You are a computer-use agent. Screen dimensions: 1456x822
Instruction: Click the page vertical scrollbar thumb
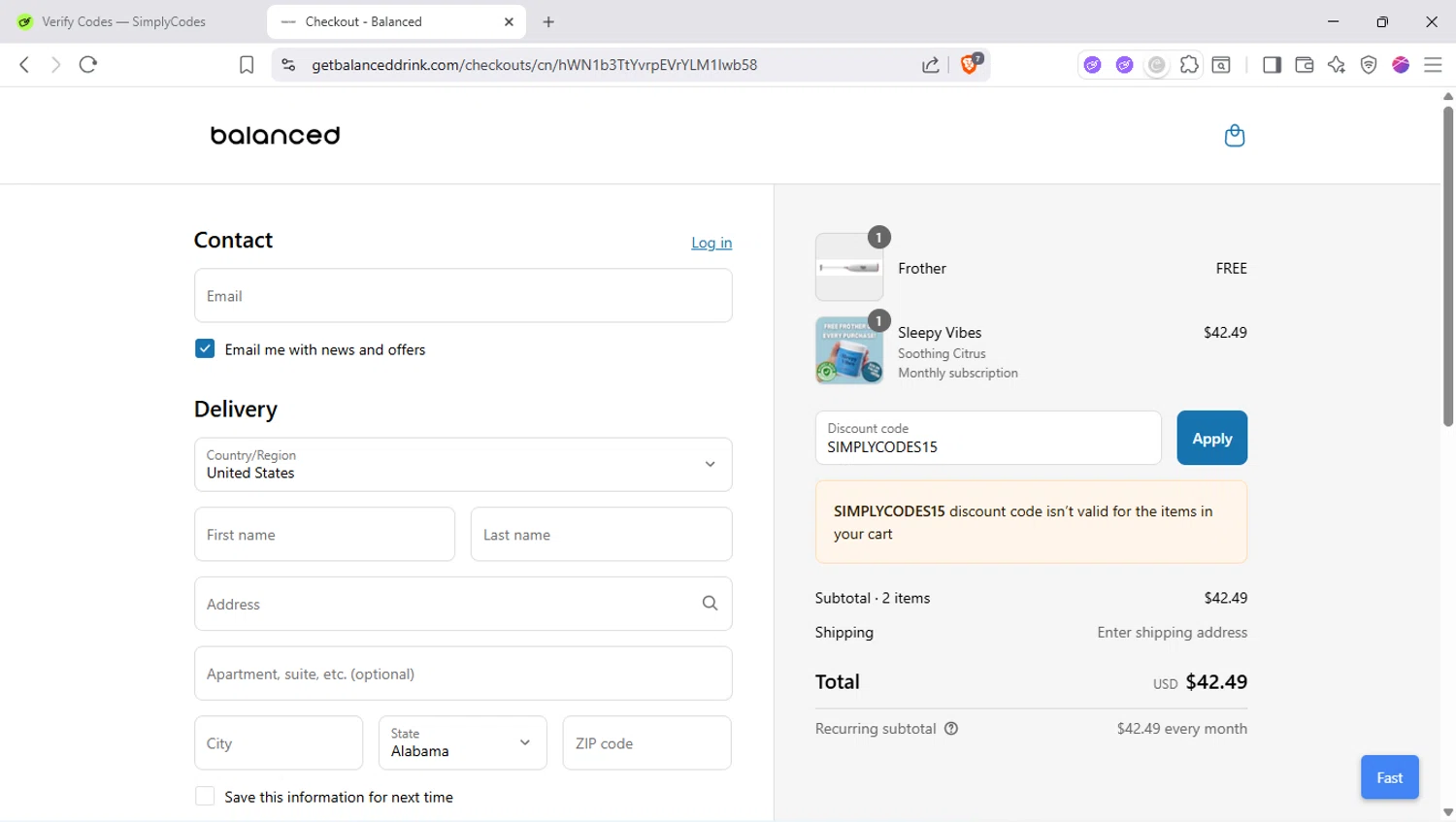[1448, 264]
